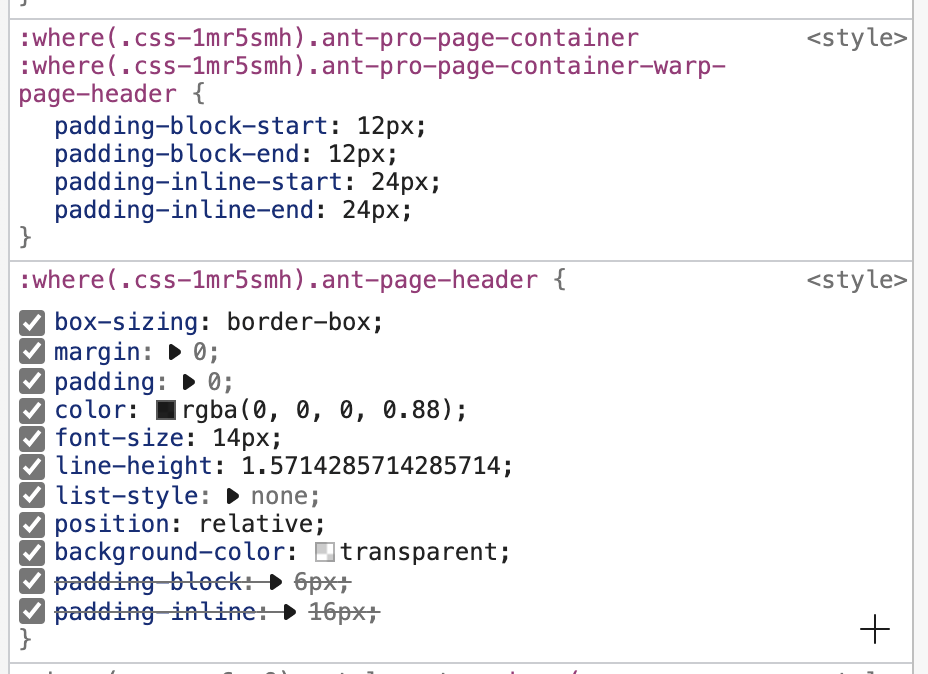This screenshot has height=674, width=928.
Task: Uncheck the padding property in ant-page-header rule
Action: [33, 381]
